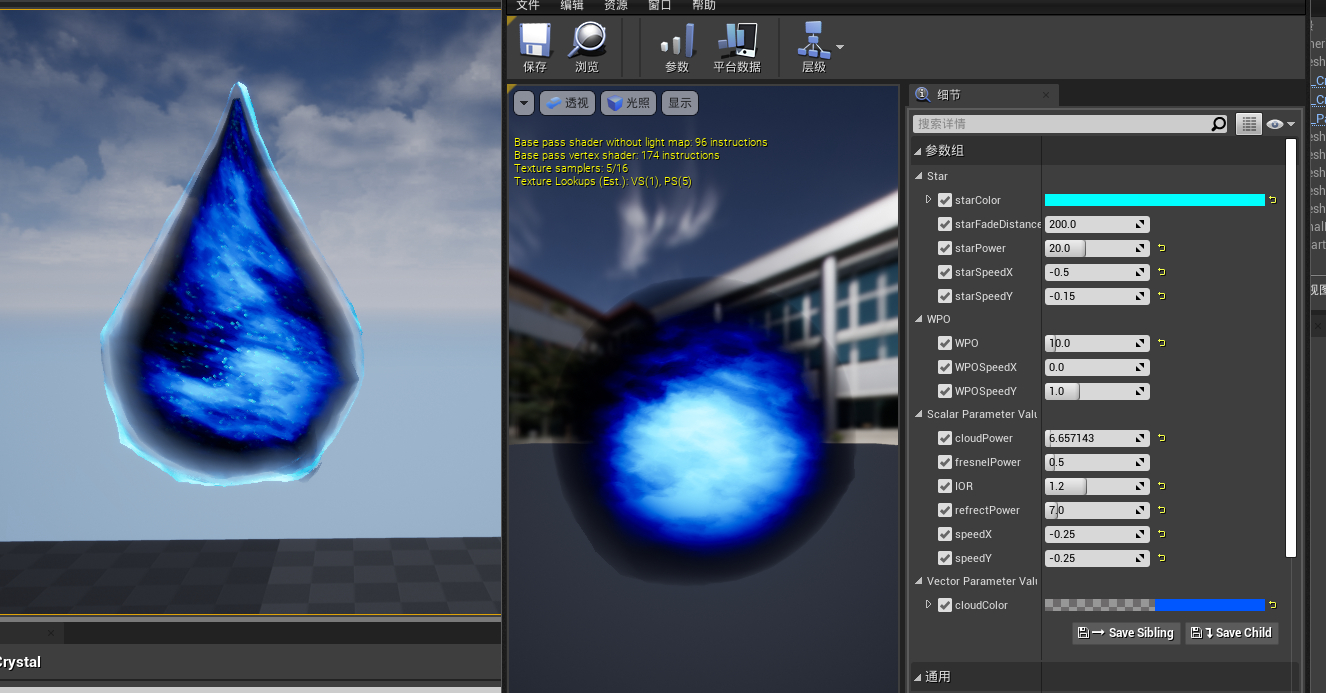
Task: Click the Save Child button
Action: pos(1232,633)
